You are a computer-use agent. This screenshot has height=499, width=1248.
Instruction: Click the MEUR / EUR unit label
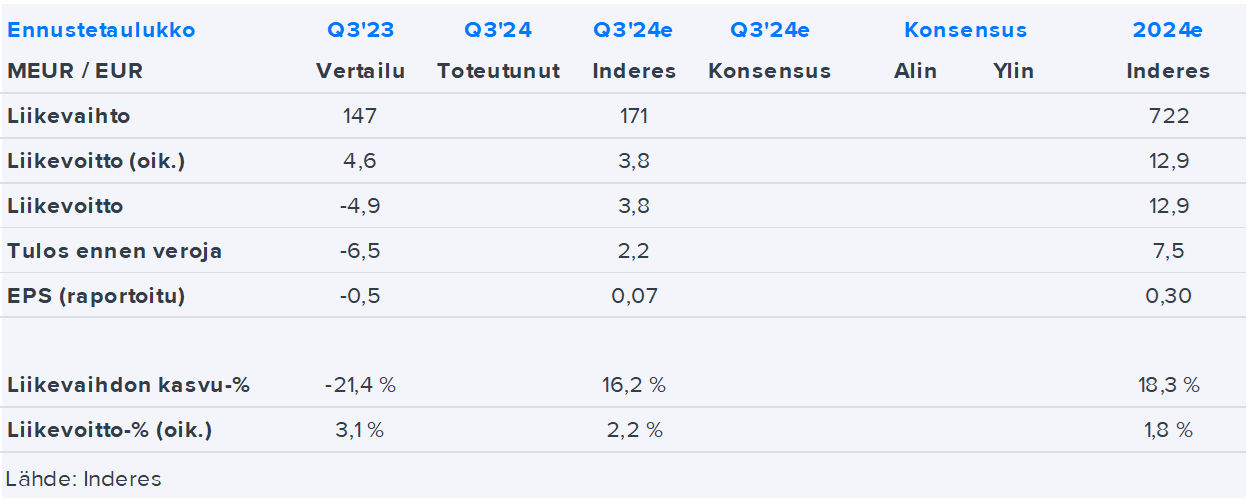[75, 71]
